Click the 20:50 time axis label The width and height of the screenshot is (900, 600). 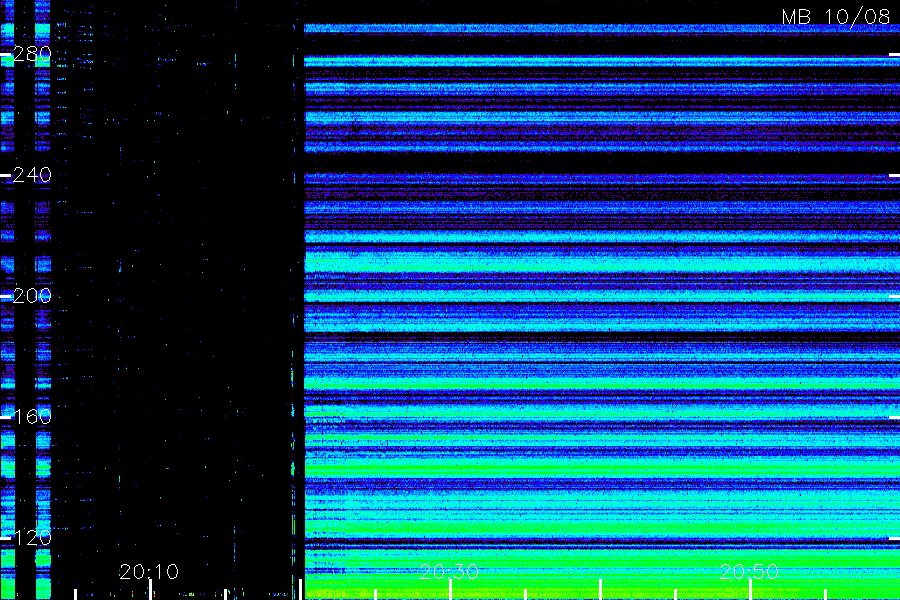point(749,572)
